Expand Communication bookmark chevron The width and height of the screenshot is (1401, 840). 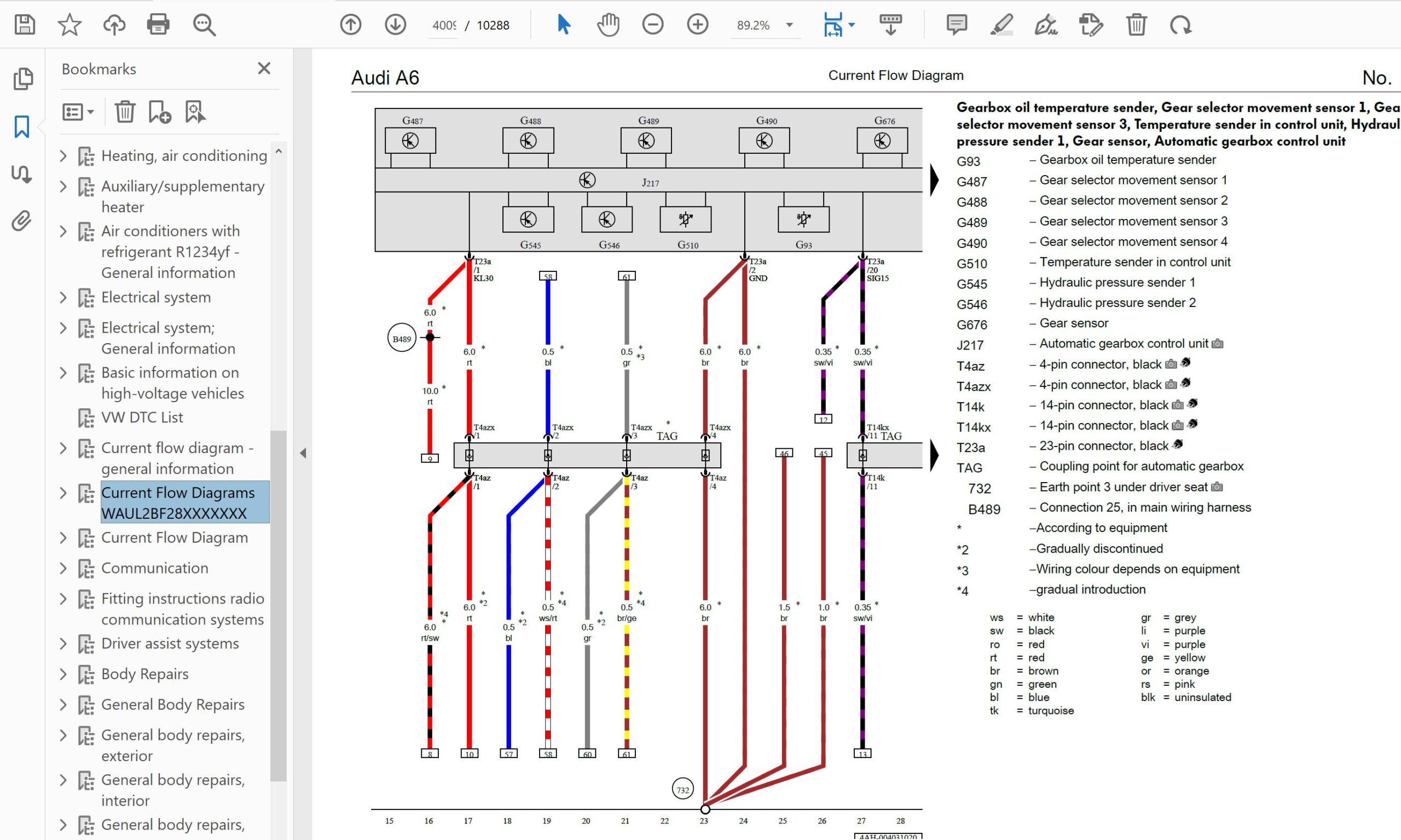63,567
